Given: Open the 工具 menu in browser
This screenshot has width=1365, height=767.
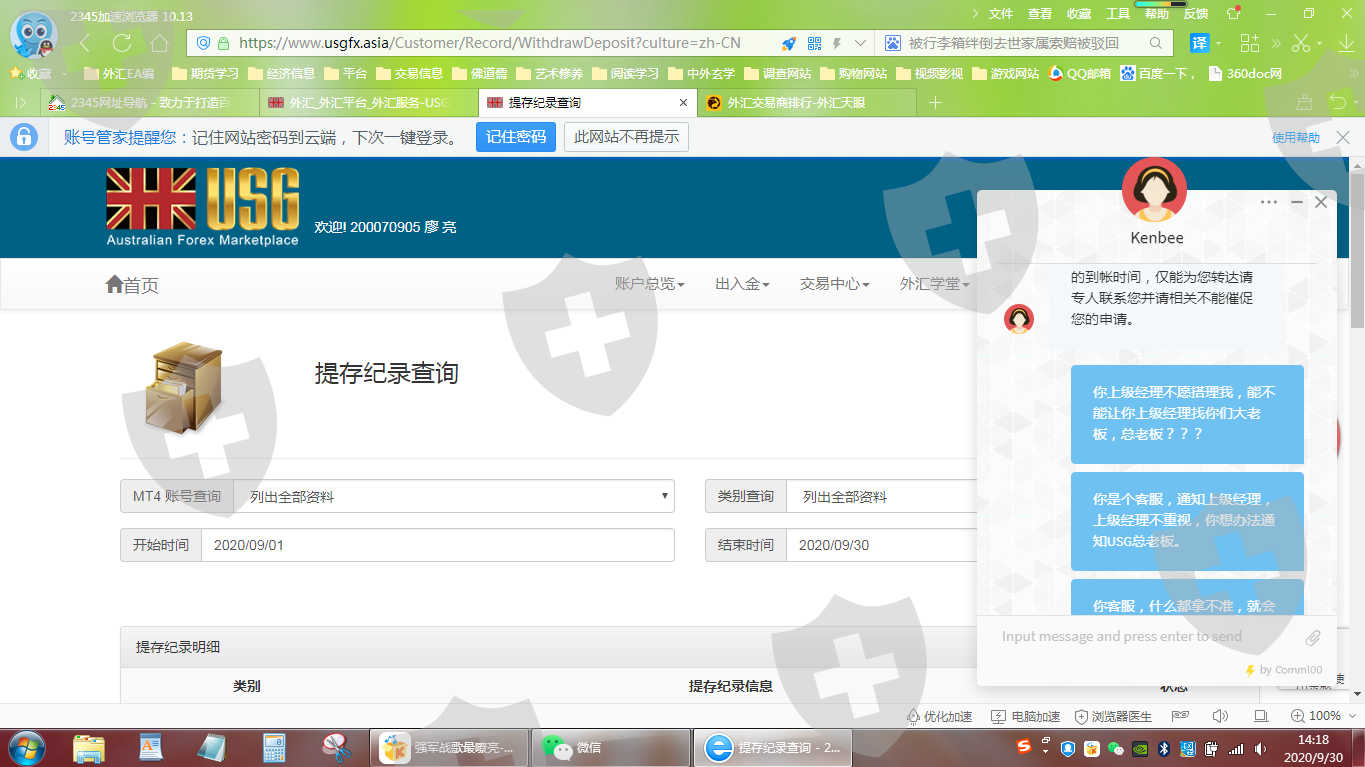Looking at the screenshot, I should tap(1118, 14).
